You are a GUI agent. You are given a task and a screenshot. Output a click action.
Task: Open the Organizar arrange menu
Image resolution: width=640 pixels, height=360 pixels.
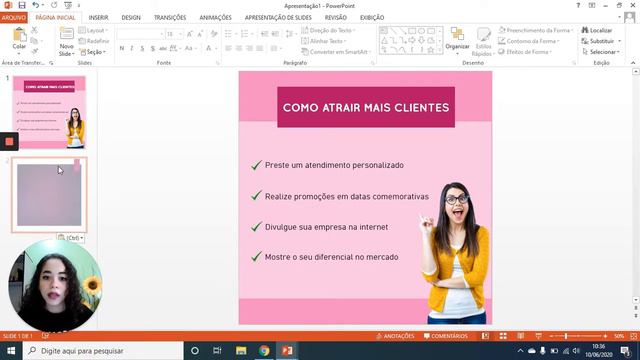457,42
